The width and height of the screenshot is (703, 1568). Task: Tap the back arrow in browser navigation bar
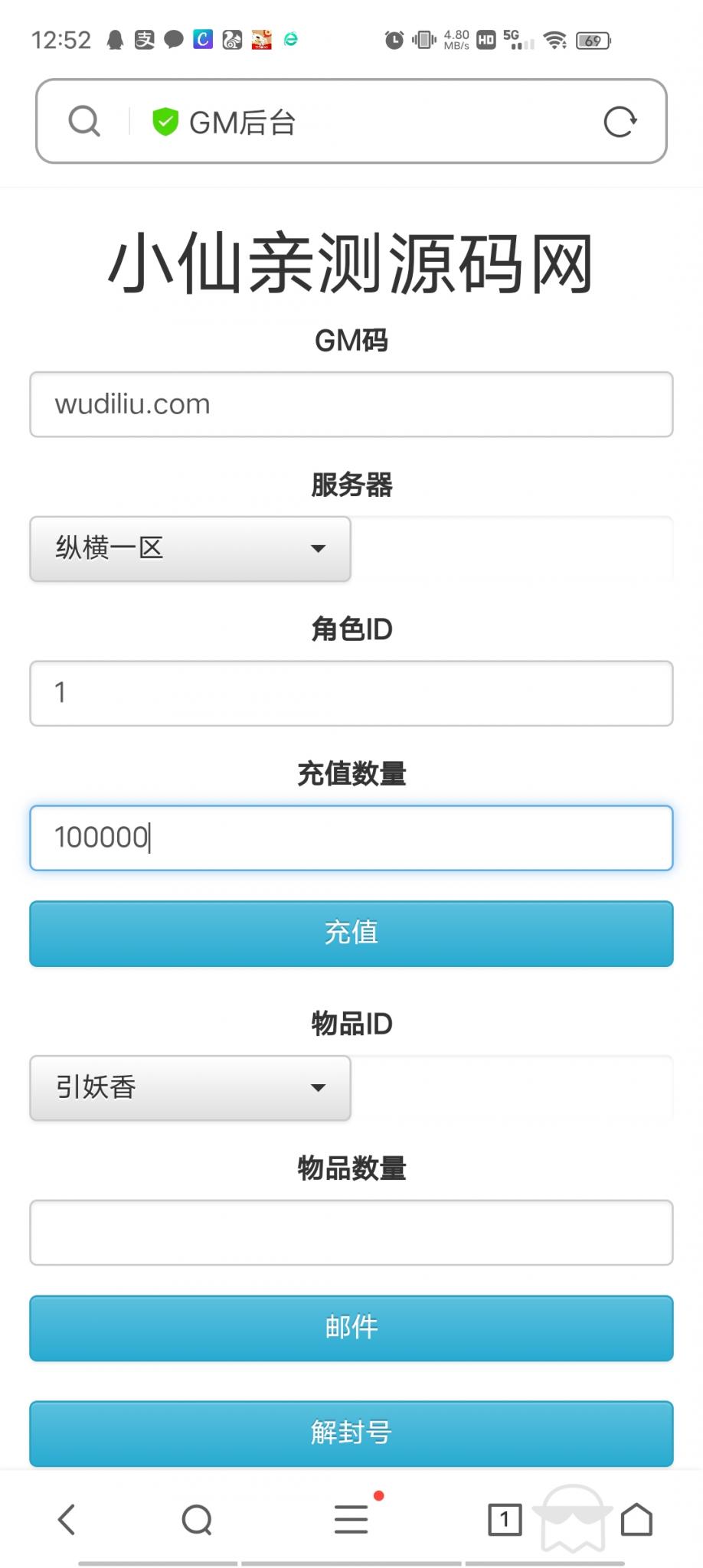[x=67, y=1521]
